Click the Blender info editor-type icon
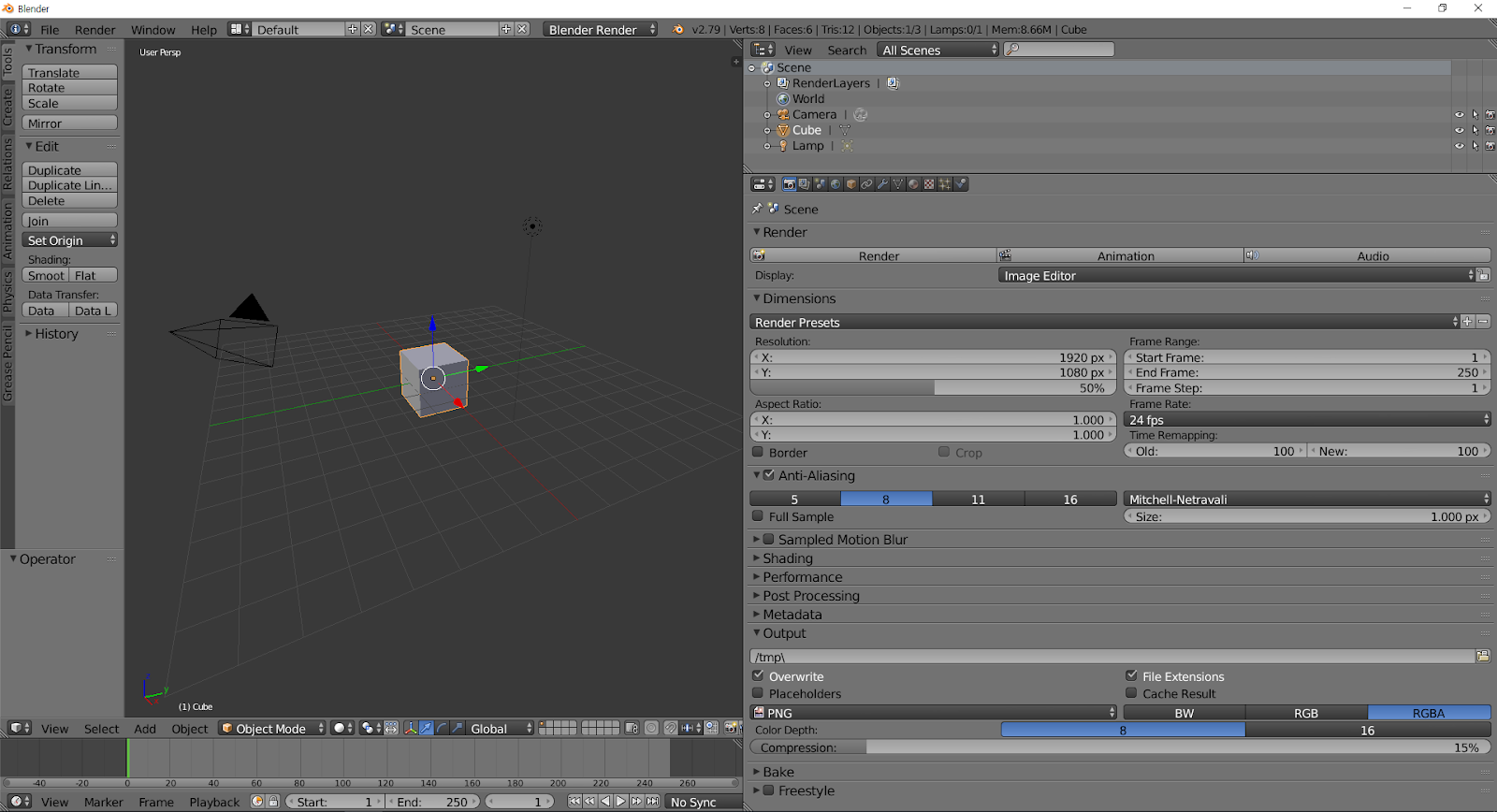The image size is (1497, 812). click(x=19, y=29)
